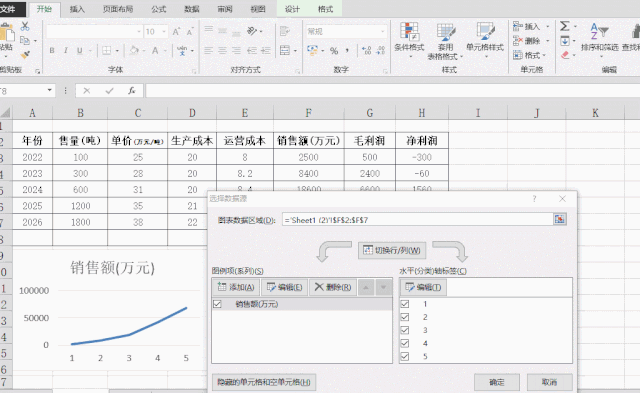The image size is (640, 393).
Task: Open the font size dropdown
Action: [x=164, y=31]
